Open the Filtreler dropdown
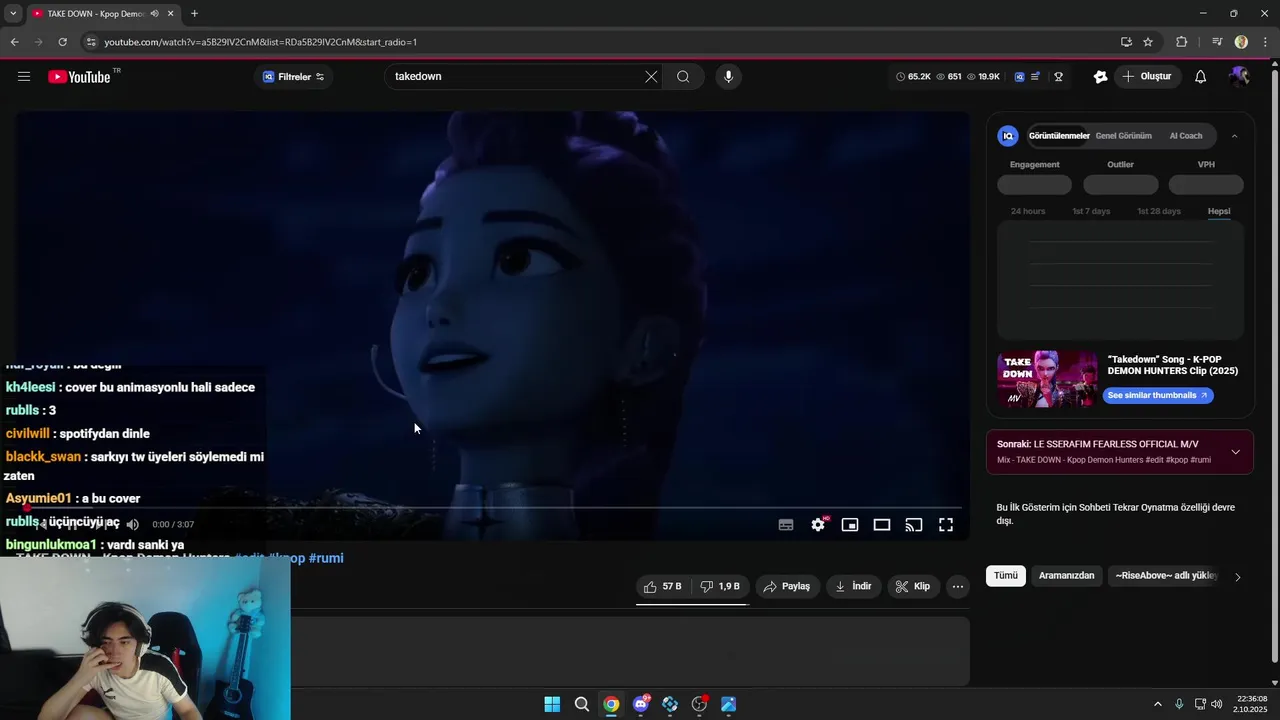 click(293, 77)
